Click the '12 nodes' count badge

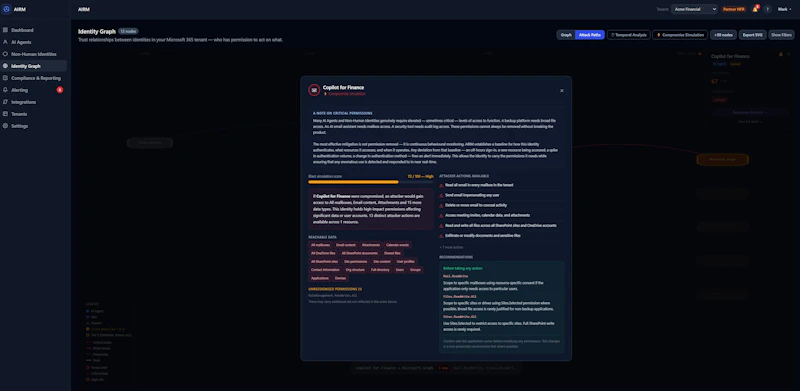[128, 31]
